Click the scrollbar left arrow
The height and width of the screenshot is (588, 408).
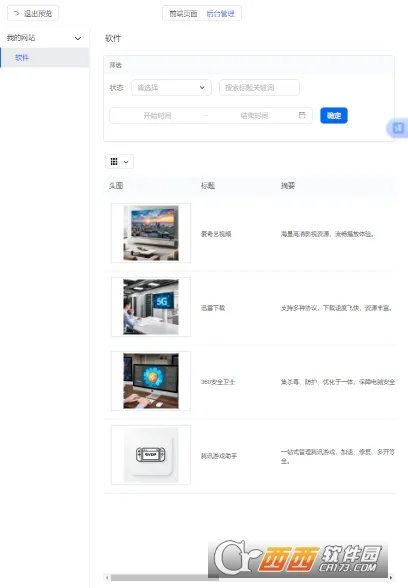pos(107,578)
